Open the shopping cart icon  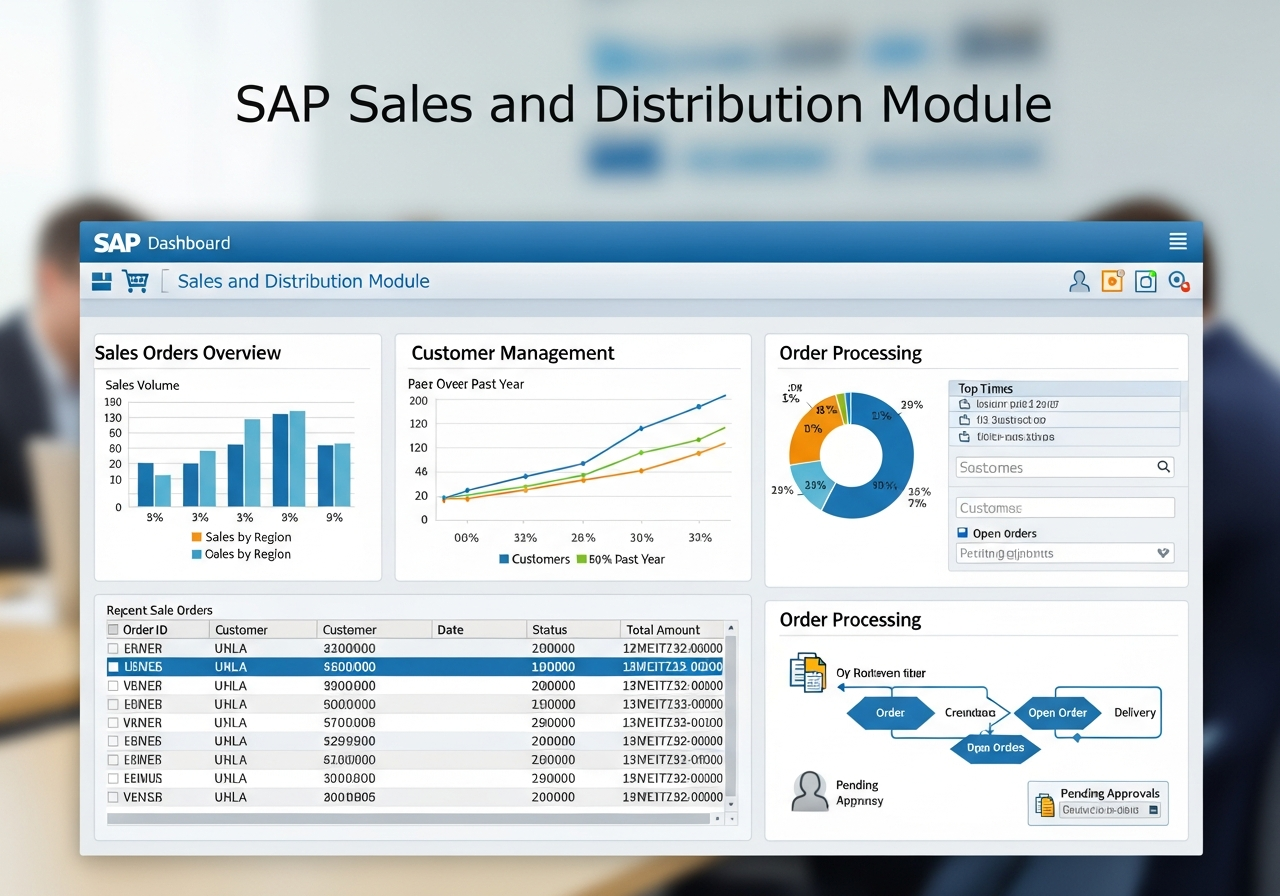point(136,281)
